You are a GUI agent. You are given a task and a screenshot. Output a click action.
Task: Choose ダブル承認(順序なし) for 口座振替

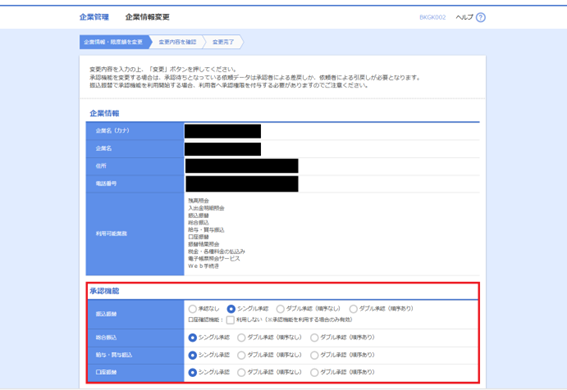(x=241, y=372)
